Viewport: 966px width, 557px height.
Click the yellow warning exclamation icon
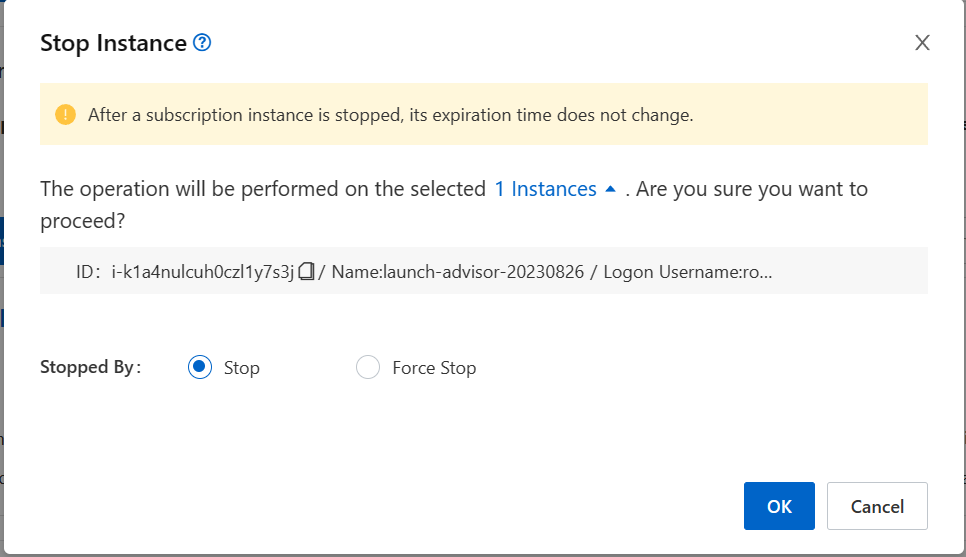click(65, 115)
